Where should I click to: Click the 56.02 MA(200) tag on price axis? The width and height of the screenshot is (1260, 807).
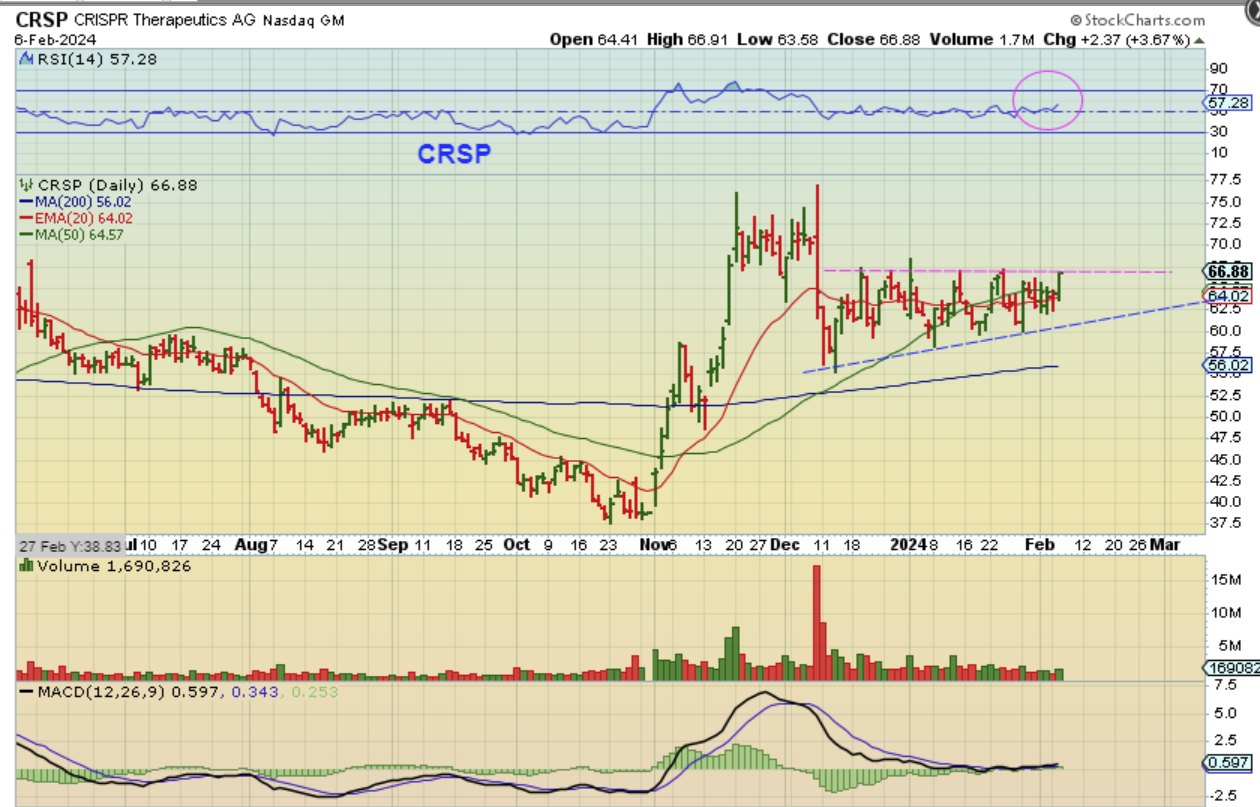[1227, 366]
